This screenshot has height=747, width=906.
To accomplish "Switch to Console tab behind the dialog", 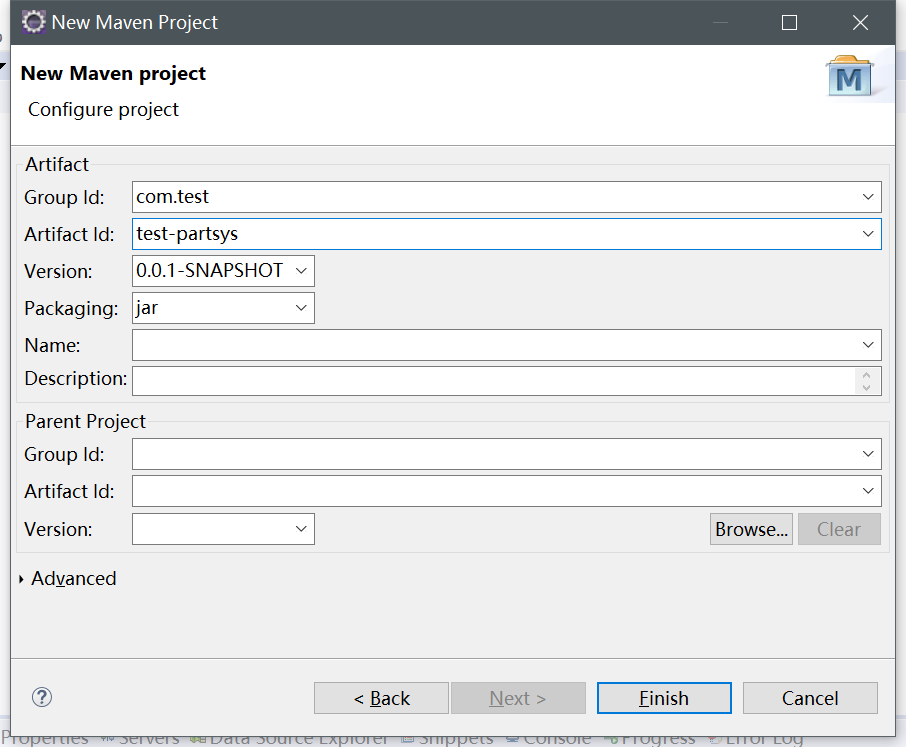I will [549, 739].
